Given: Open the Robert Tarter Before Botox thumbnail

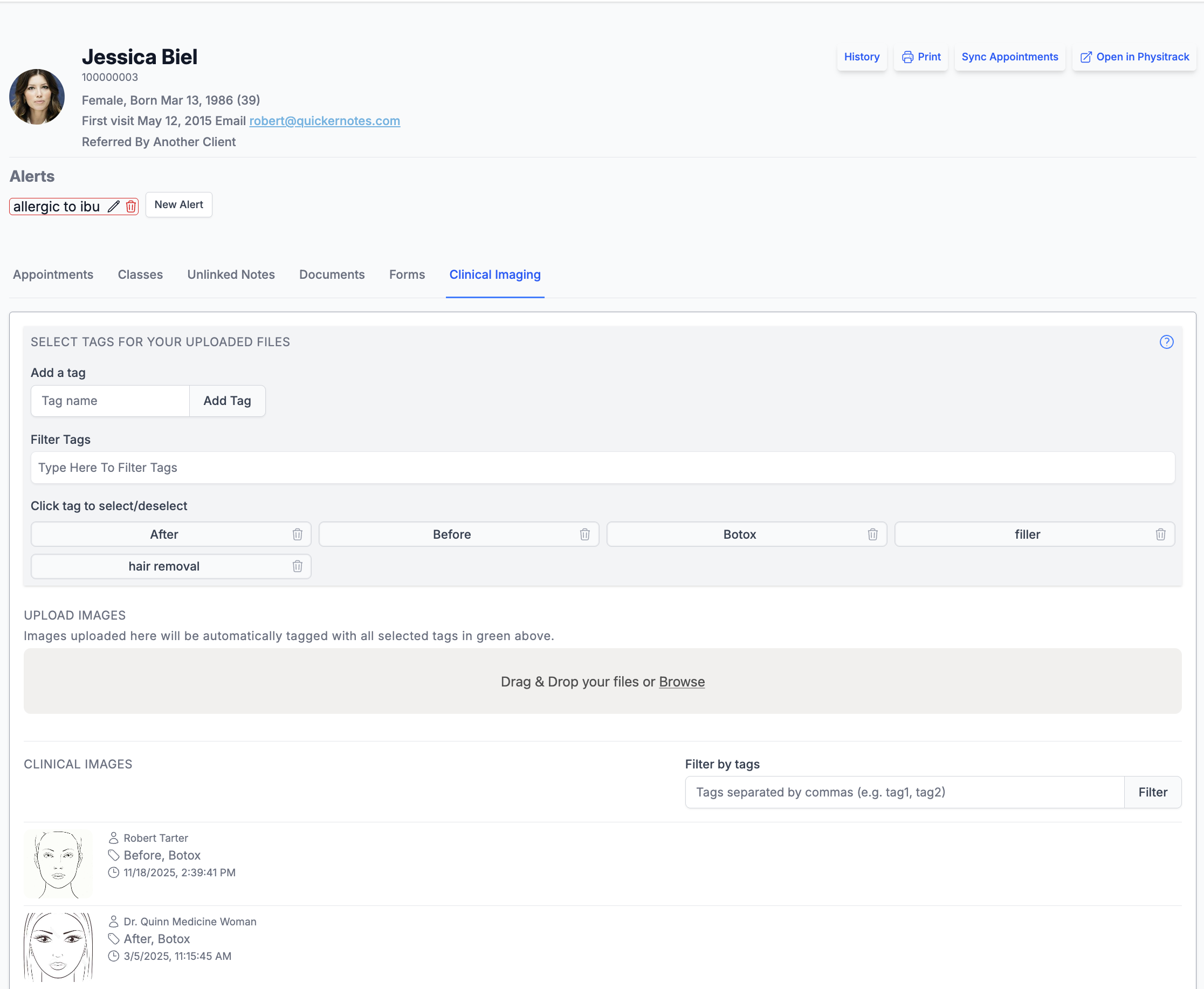Looking at the screenshot, I should (58, 864).
